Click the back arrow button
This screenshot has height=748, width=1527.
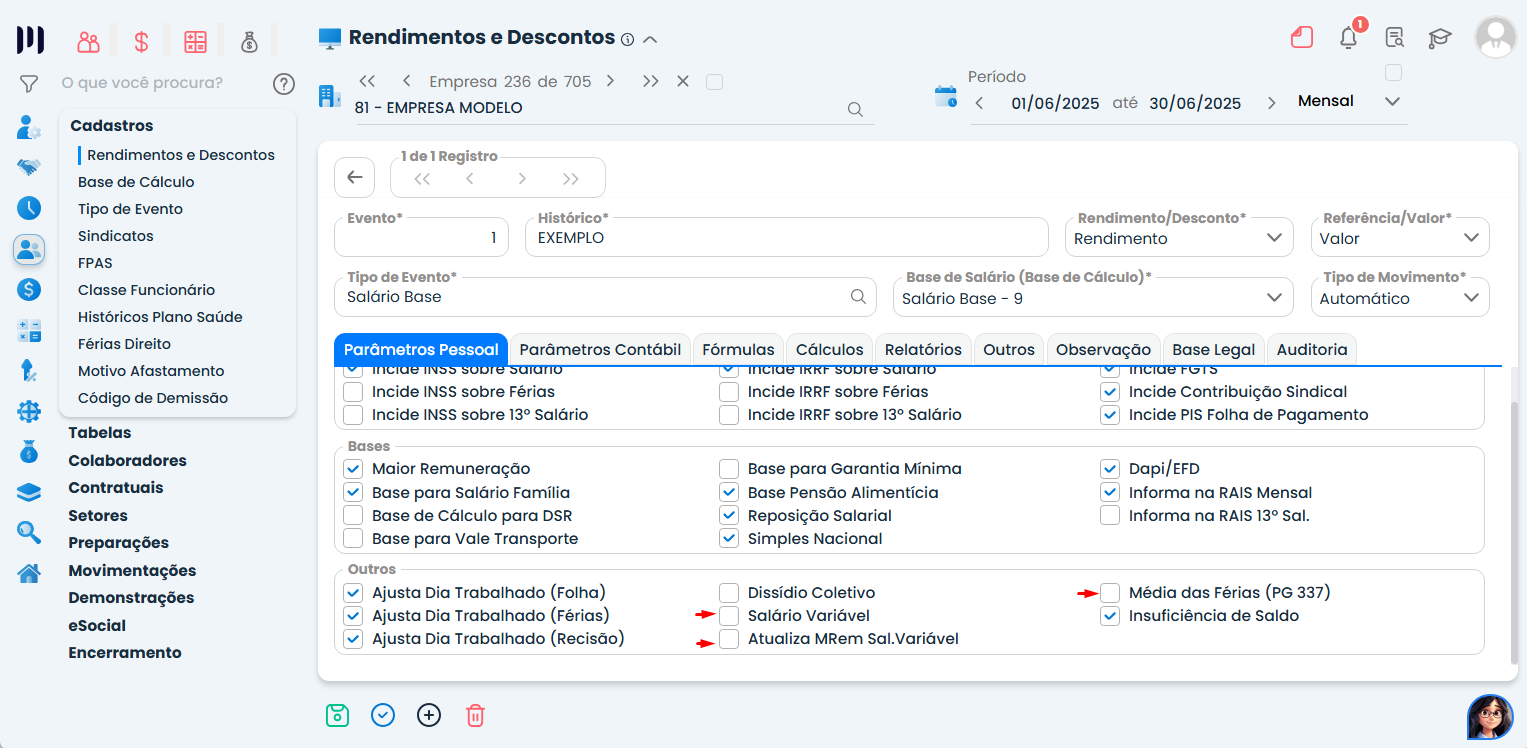pos(354,177)
